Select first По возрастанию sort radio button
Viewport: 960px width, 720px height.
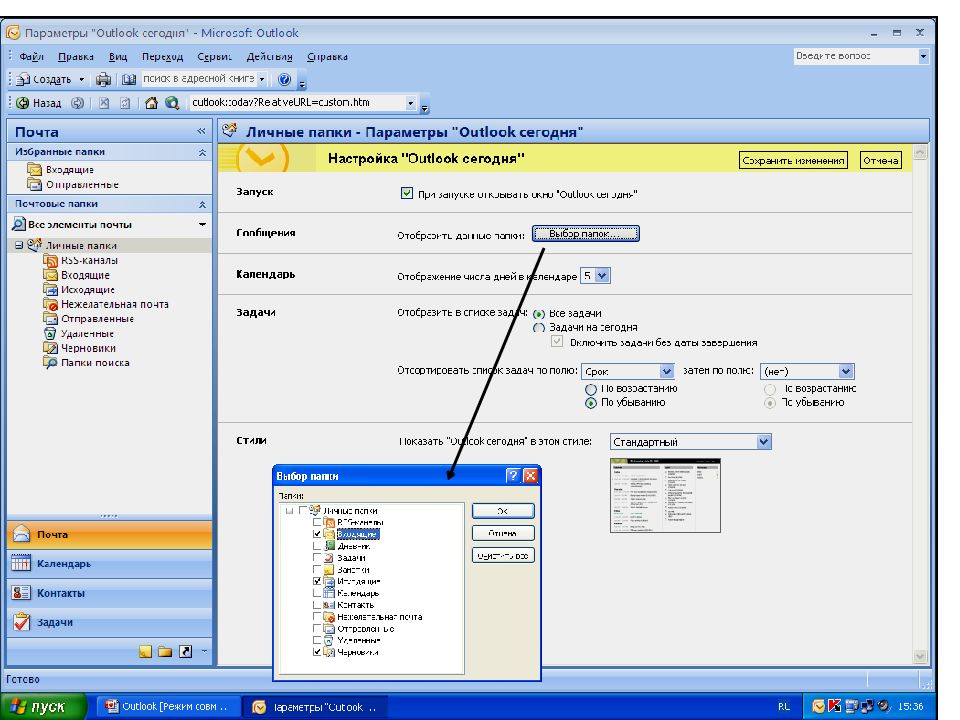click(x=591, y=389)
